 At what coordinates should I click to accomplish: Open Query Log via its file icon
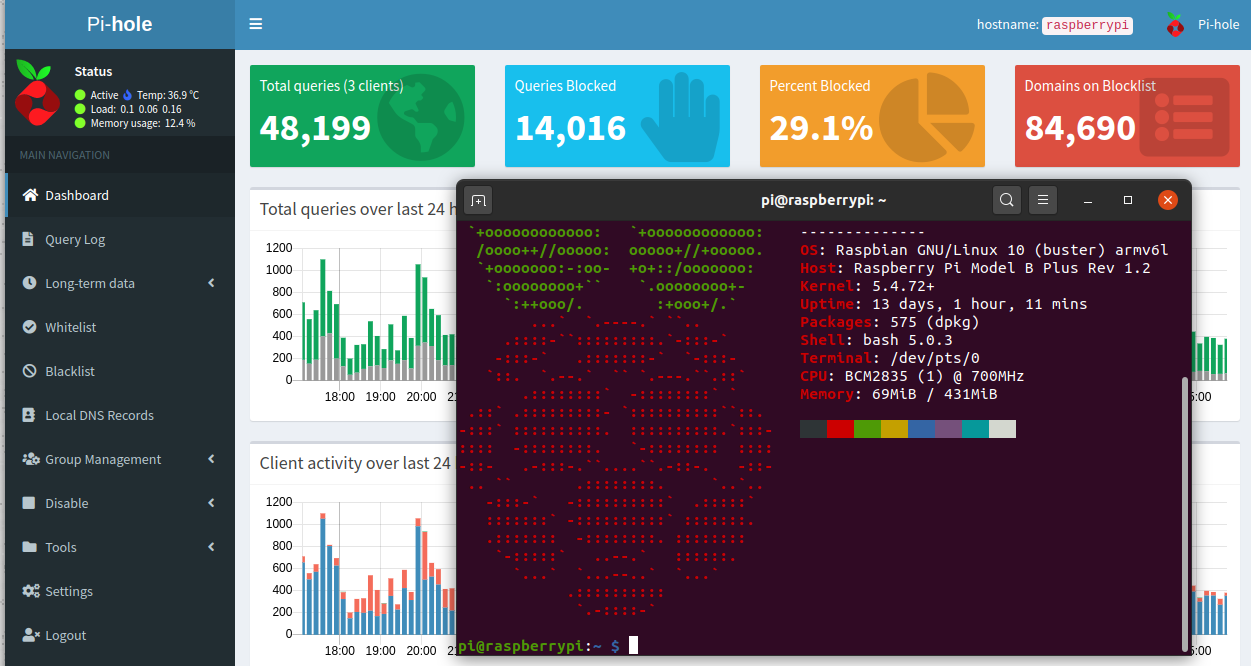click(27, 239)
